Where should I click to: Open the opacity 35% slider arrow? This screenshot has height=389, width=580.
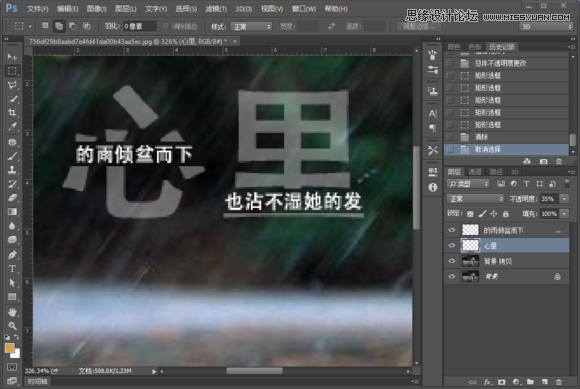point(564,199)
